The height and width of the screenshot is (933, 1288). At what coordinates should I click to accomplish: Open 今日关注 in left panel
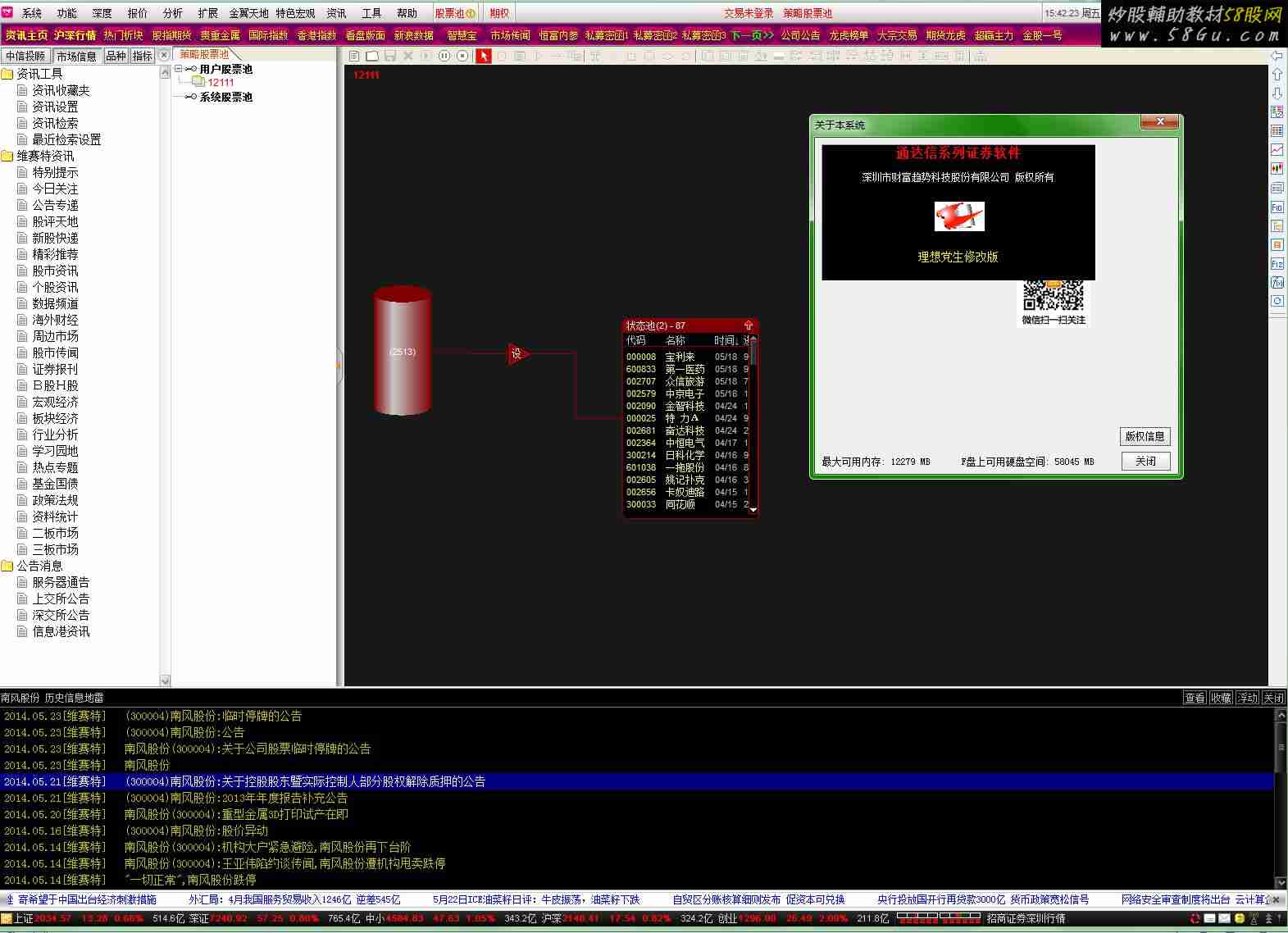point(55,189)
